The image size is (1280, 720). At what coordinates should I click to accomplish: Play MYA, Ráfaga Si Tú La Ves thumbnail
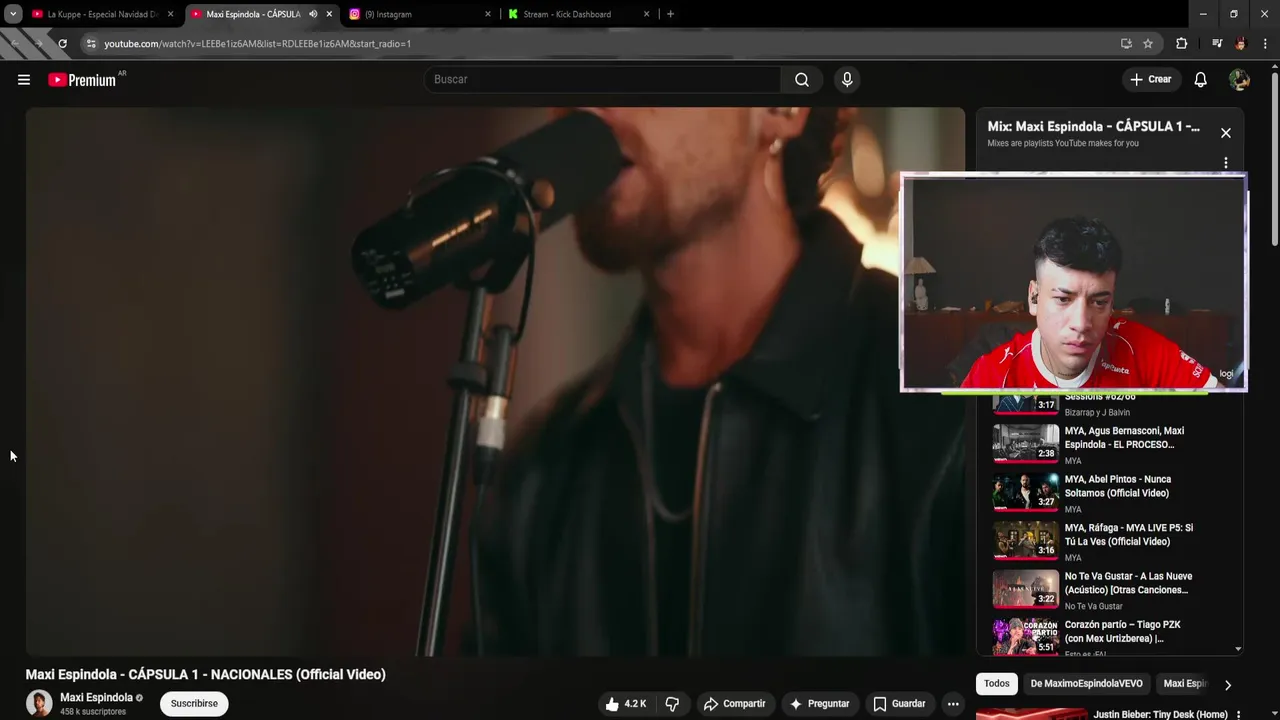[x=1025, y=541]
